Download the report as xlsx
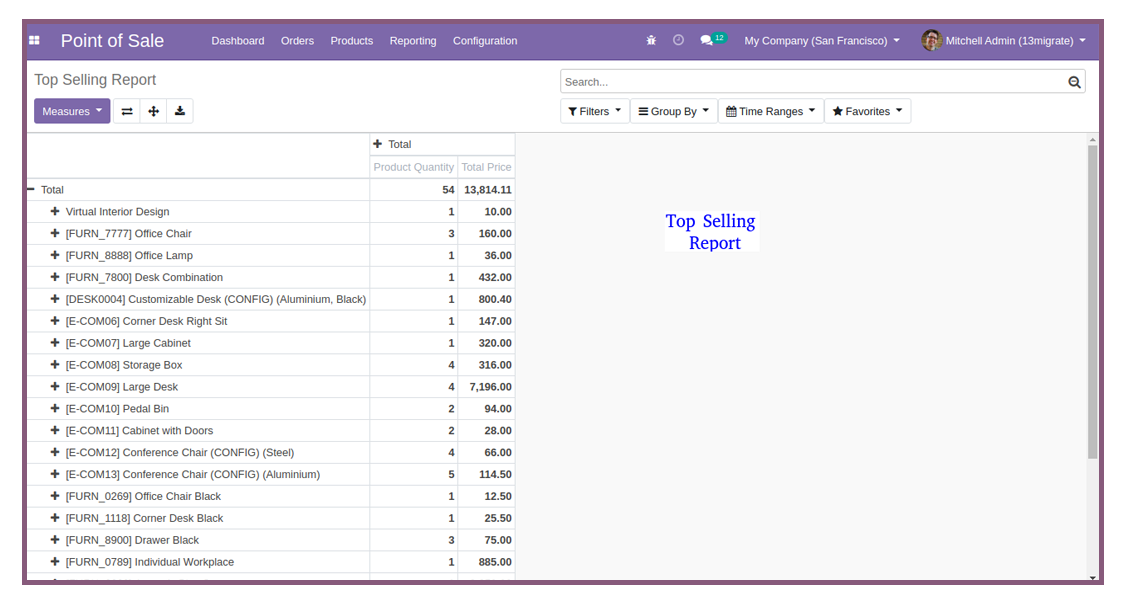The width and height of the screenshot is (1126, 607). (x=180, y=111)
